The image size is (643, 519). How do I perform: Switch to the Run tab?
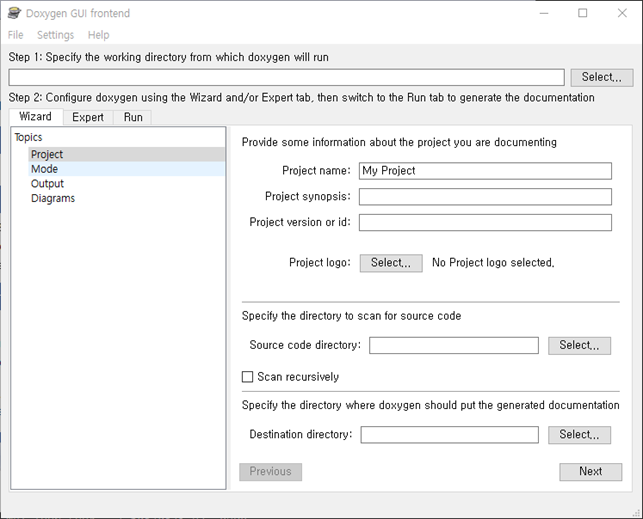click(133, 117)
